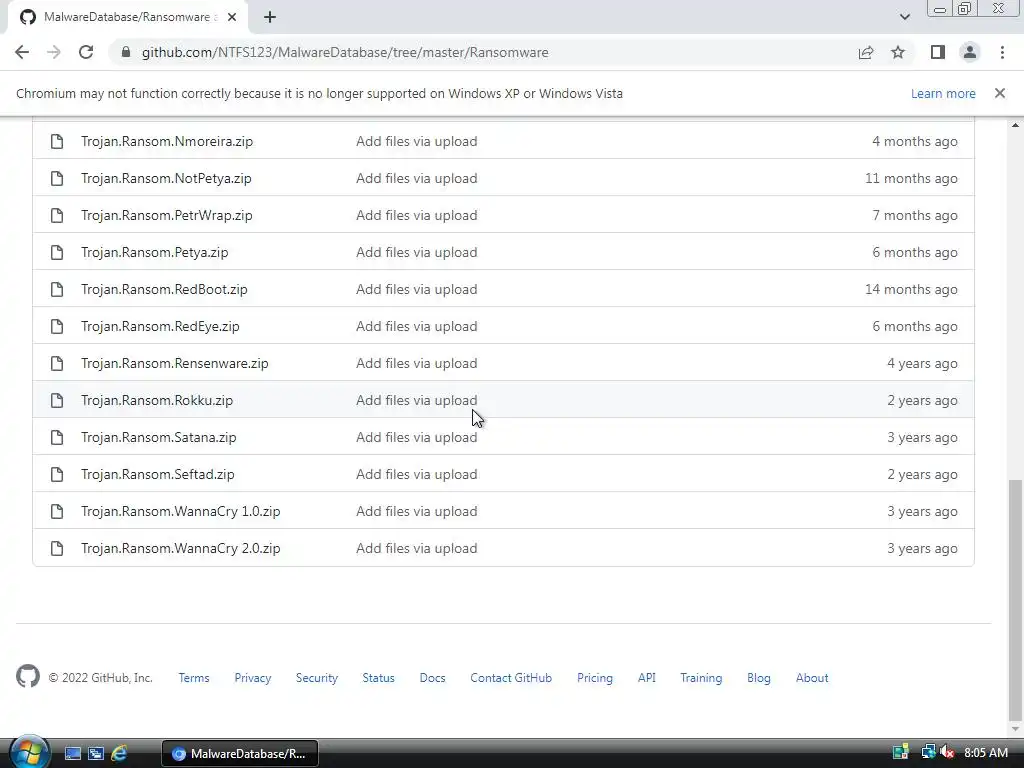Click the share page icon
Screen dimensions: 1024x768
pyautogui.click(x=866, y=52)
